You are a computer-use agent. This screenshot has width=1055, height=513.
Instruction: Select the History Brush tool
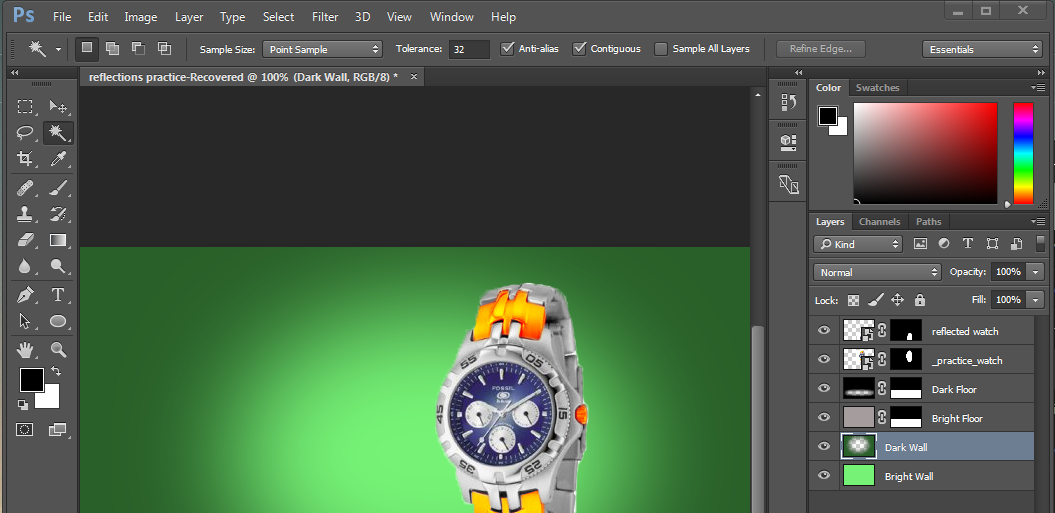(x=58, y=214)
